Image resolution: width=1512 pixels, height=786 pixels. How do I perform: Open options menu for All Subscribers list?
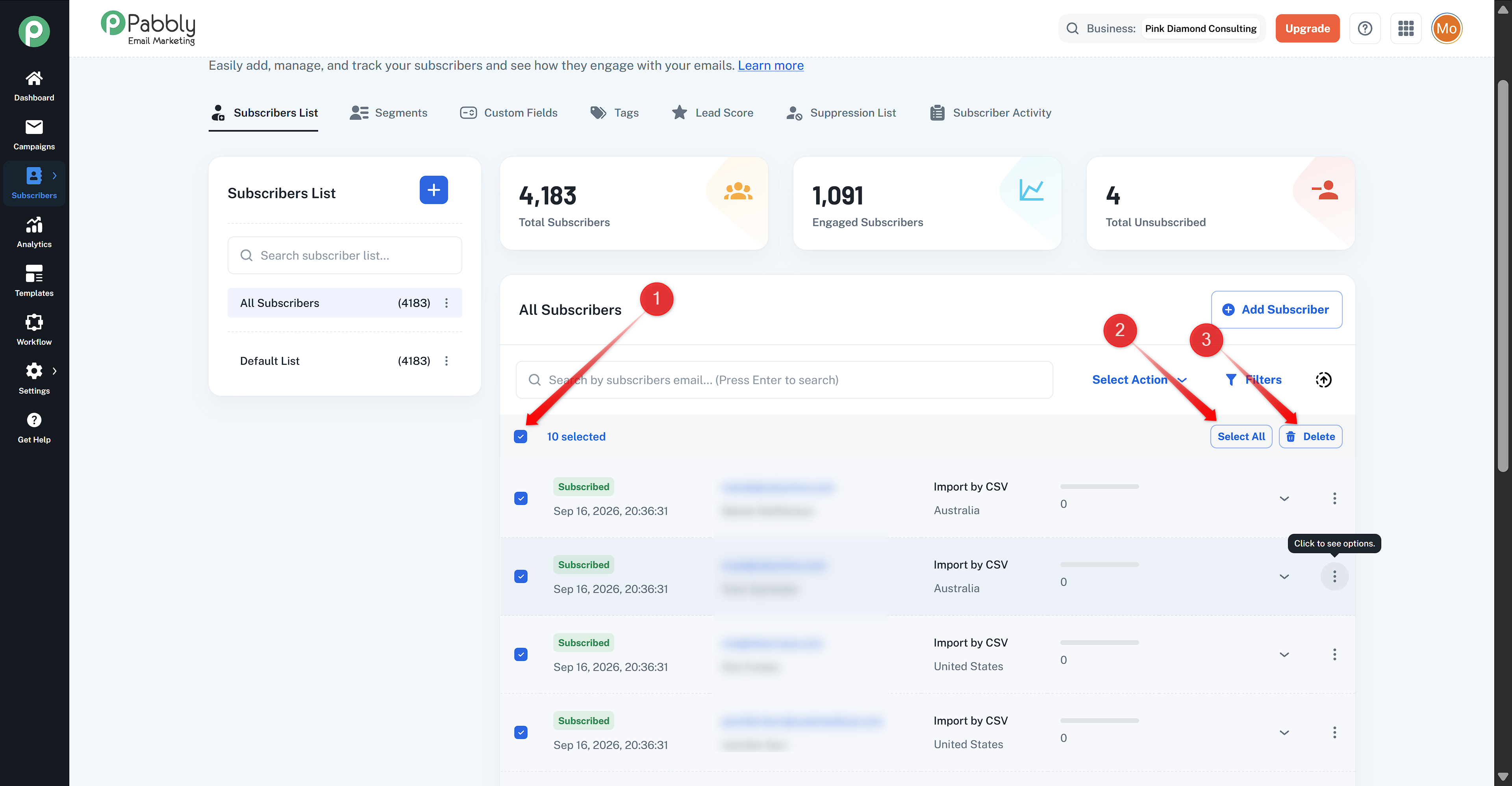[447, 303]
